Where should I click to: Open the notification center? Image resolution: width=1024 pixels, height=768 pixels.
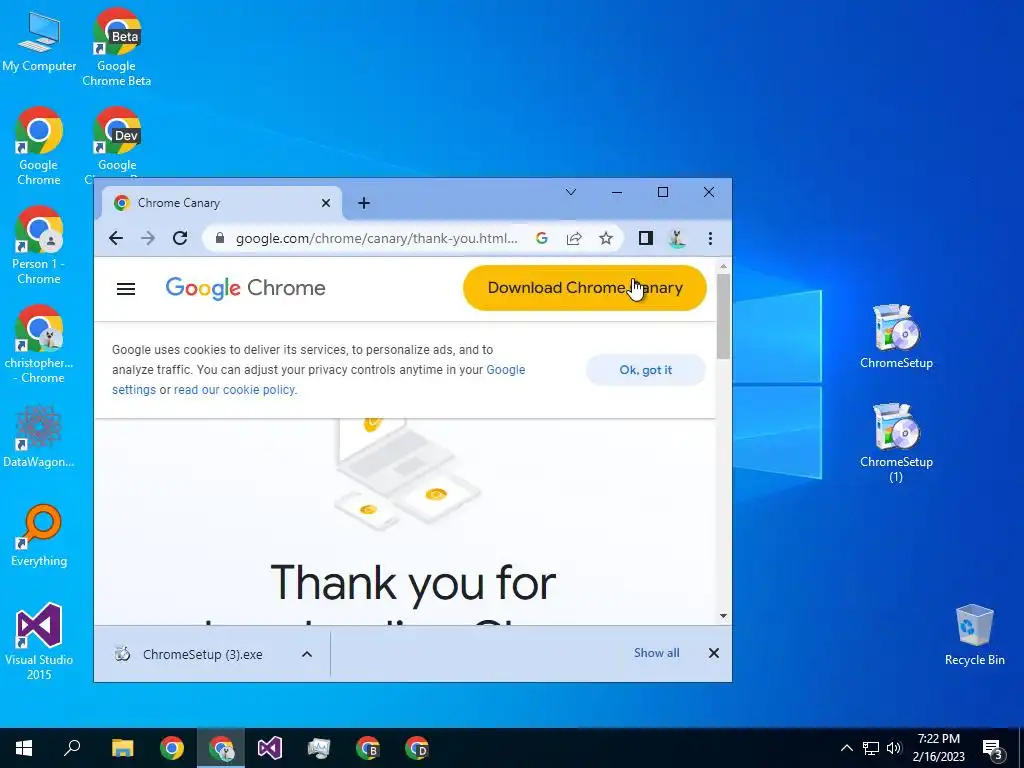[993, 749]
